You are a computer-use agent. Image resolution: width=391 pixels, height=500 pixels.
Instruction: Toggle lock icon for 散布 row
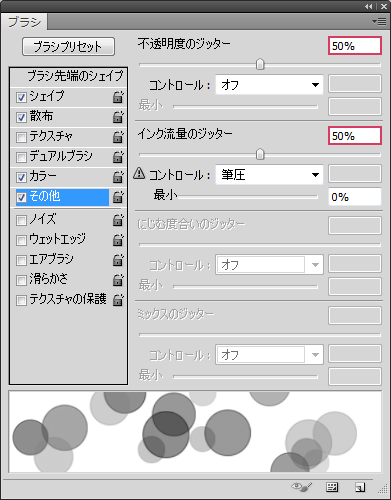coord(118,117)
